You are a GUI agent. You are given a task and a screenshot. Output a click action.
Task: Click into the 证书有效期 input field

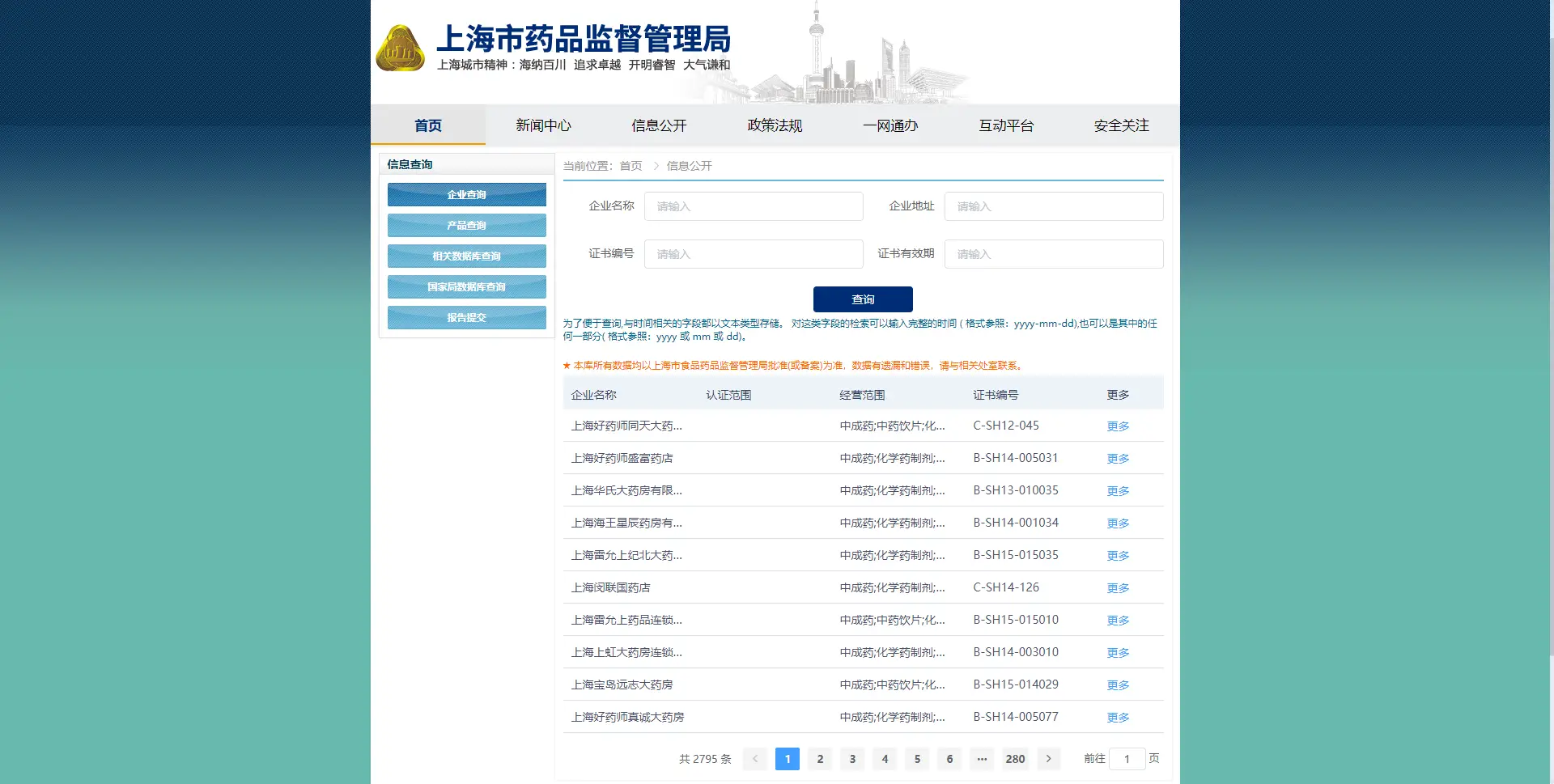1053,254
